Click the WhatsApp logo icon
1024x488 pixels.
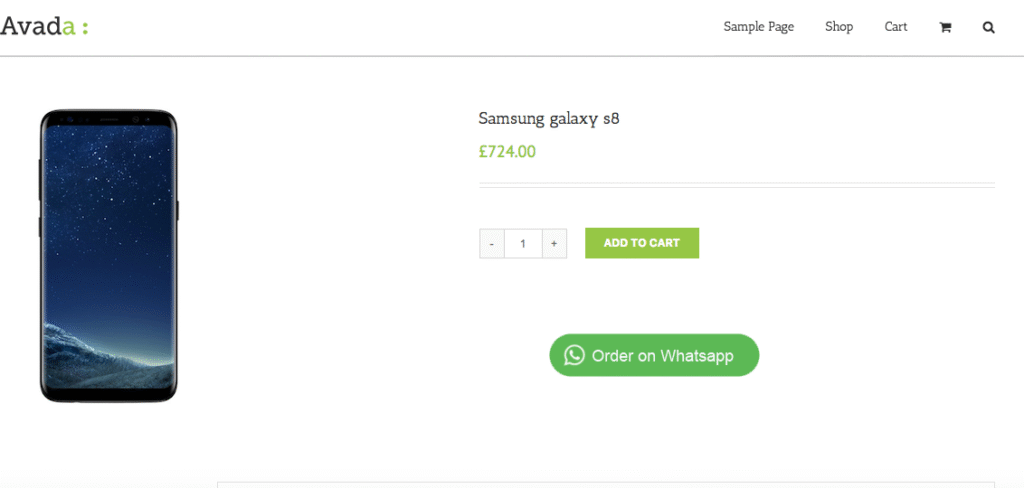pos(574,355)
